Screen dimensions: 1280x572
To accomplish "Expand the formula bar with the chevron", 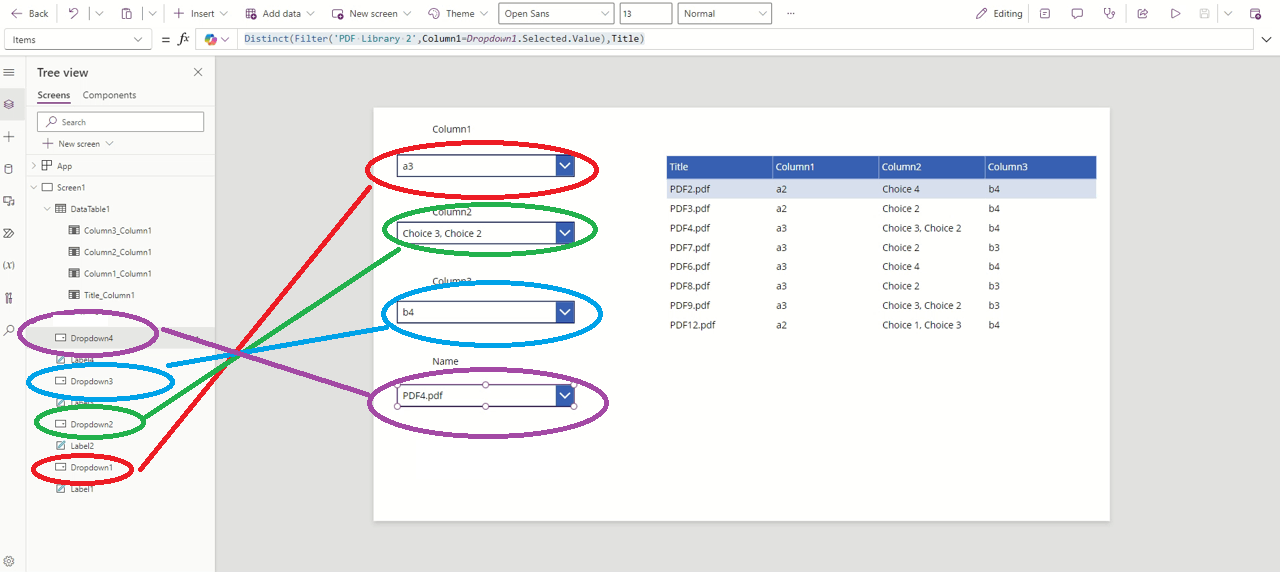I will [x=1266, y=39].
